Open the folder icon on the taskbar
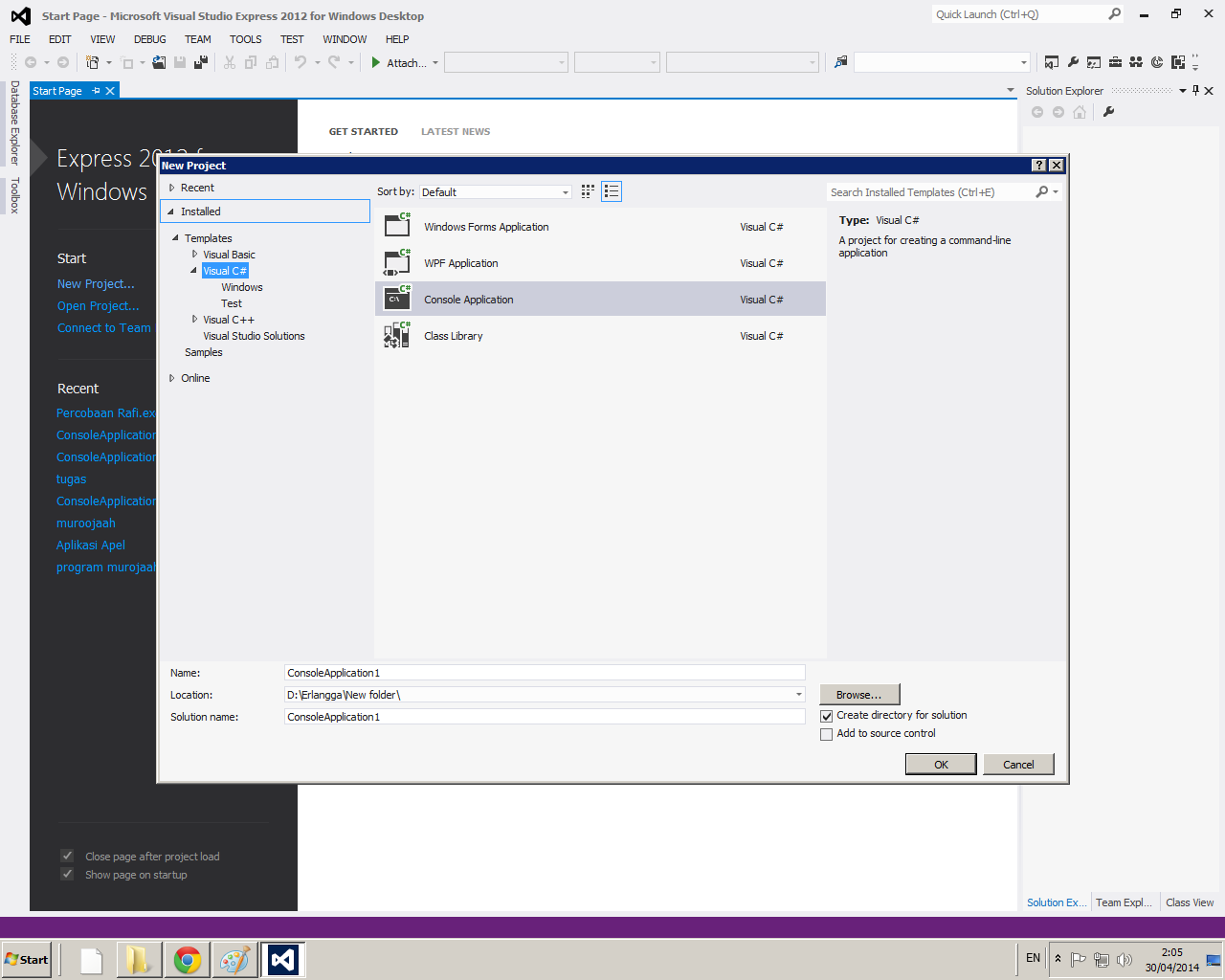1225x980 pixels. click(140, 960)
